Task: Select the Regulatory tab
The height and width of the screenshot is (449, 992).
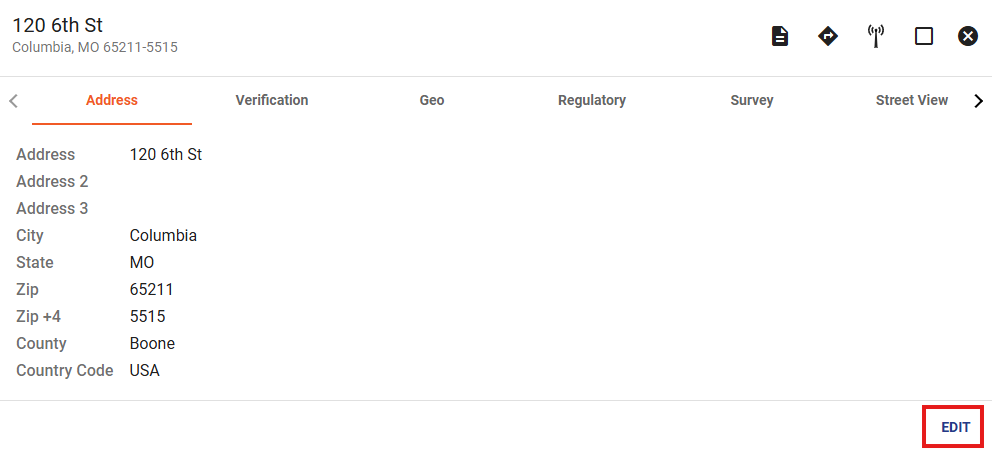Action: pyautogui.click(x=592, y=100)
